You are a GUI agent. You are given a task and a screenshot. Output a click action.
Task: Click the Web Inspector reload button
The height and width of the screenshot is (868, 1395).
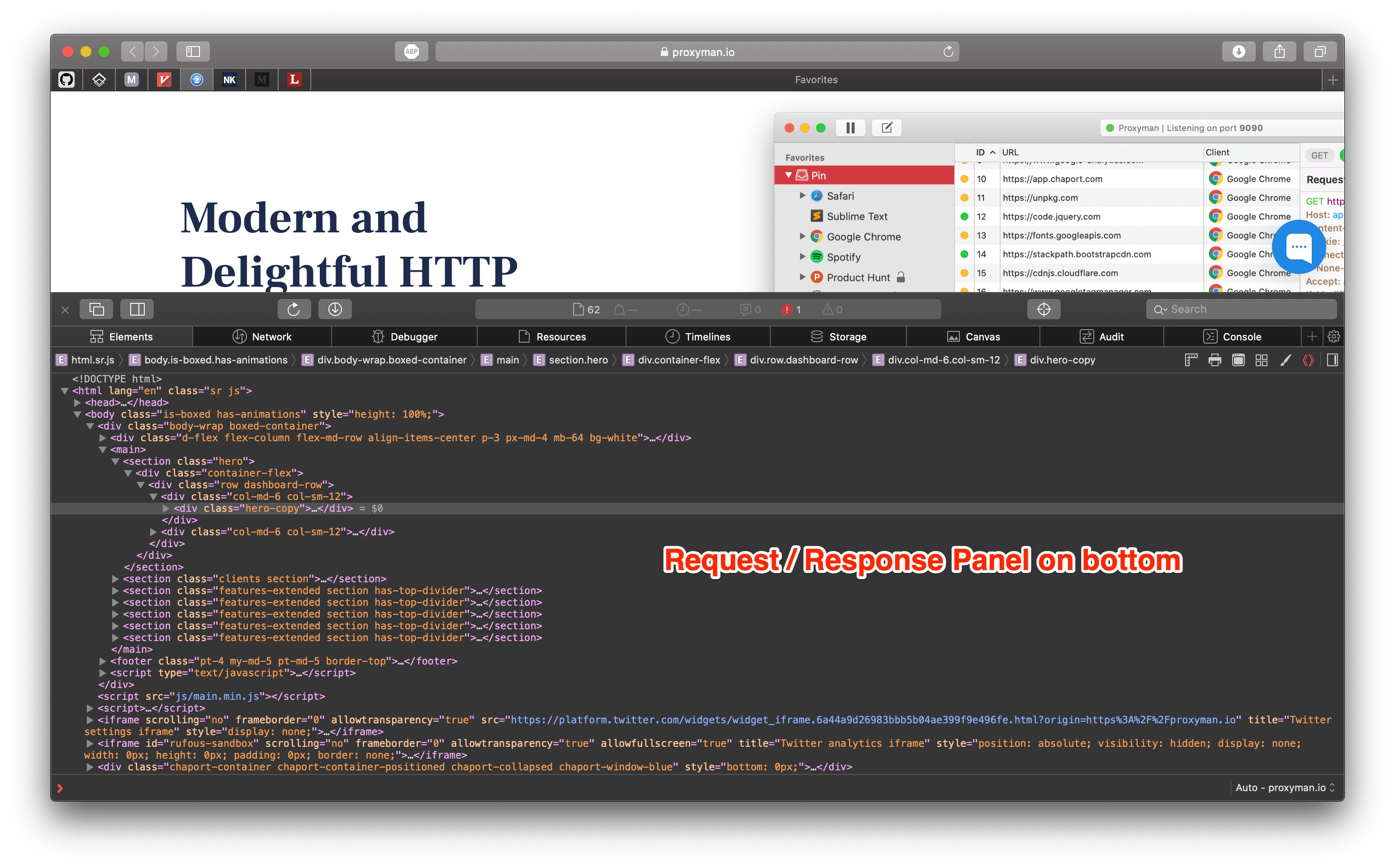coord(294,309)
